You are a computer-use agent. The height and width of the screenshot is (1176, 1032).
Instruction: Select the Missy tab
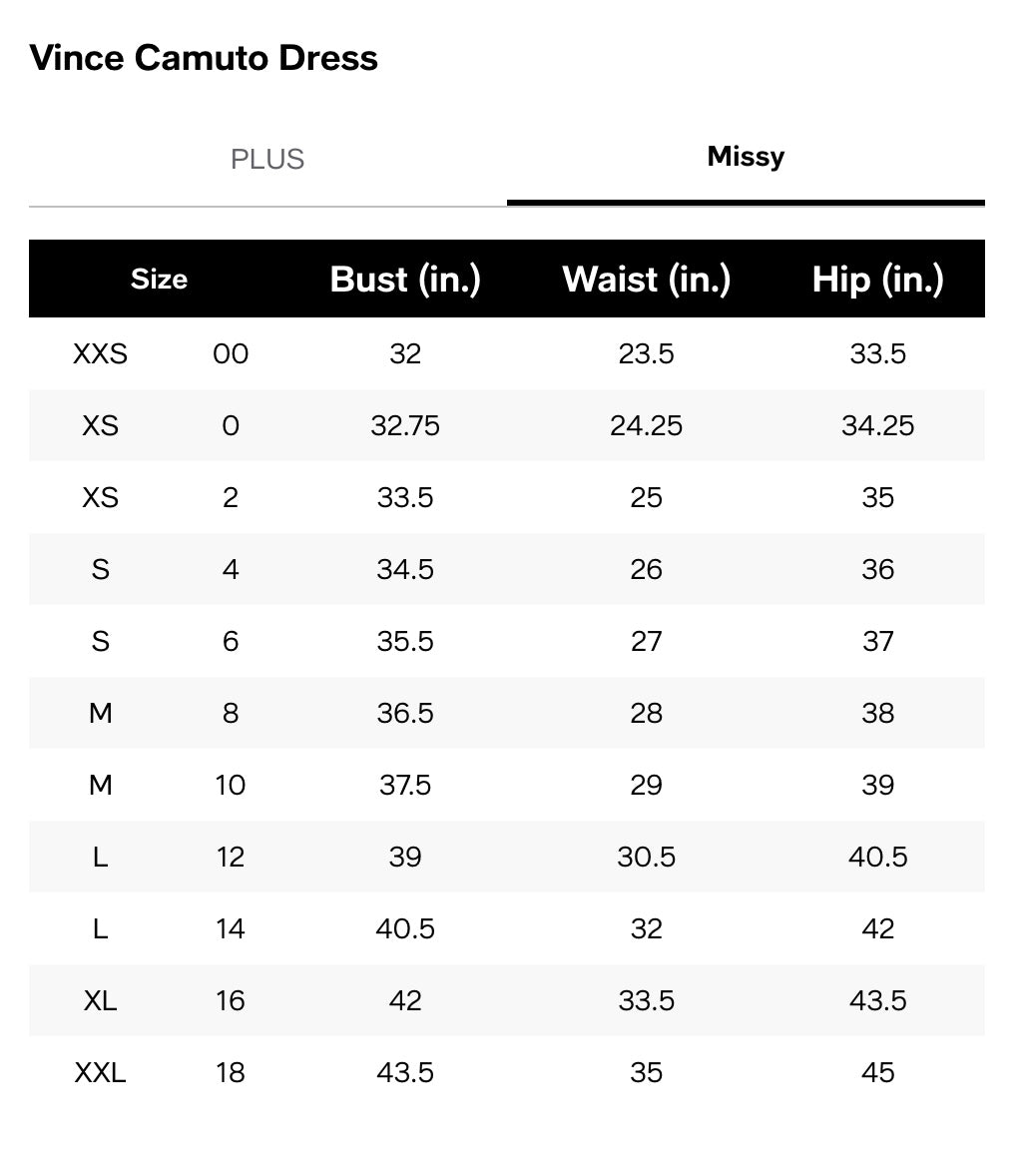pos(746,157)
